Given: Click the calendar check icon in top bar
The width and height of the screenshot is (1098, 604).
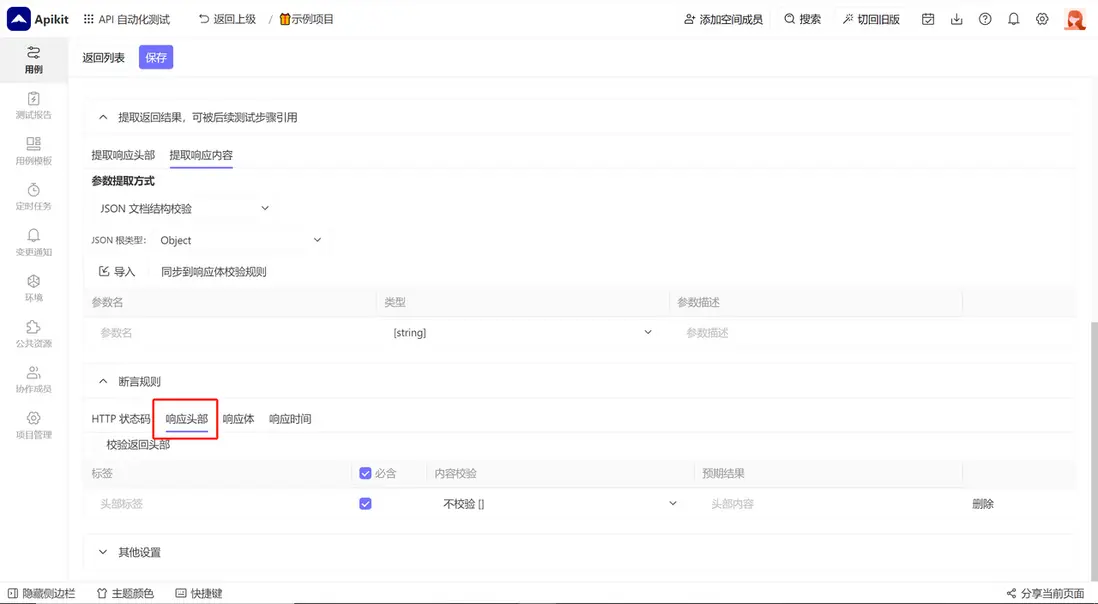Looking at the screenshot, I should [928, 19].
